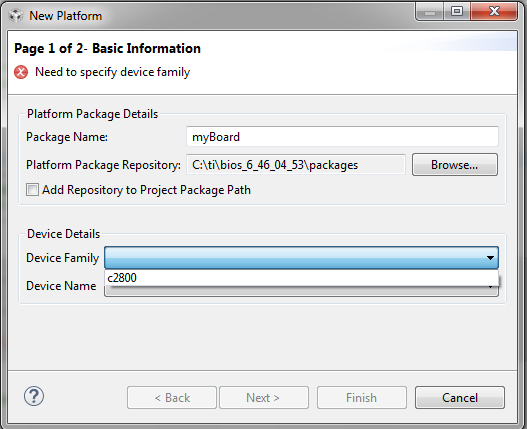Minimize the New Platform dialog

click(429, 12)
